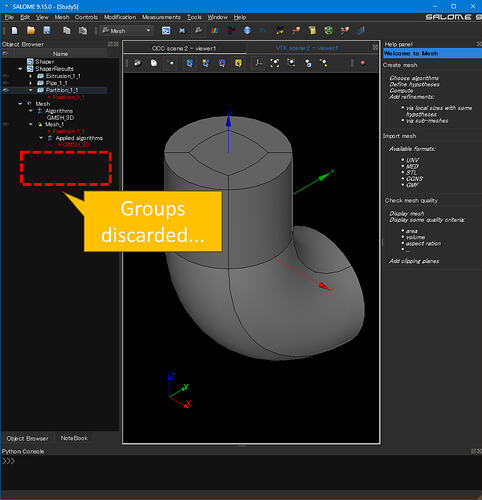
Task: Click the MED format link
Action: 412,166
